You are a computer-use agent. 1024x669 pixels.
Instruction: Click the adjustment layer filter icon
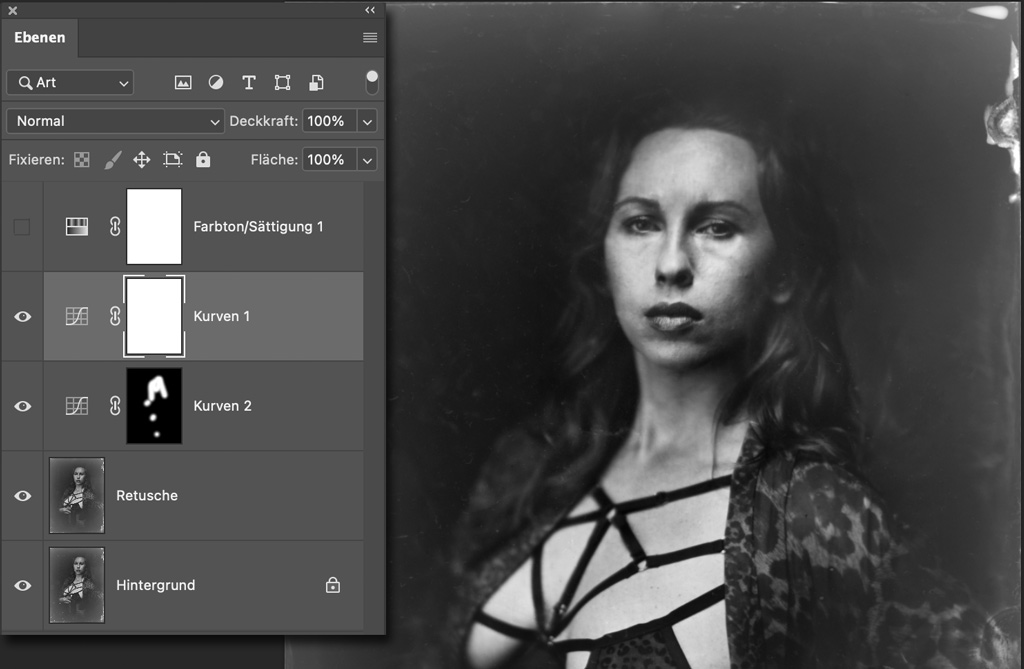[216, 83]
